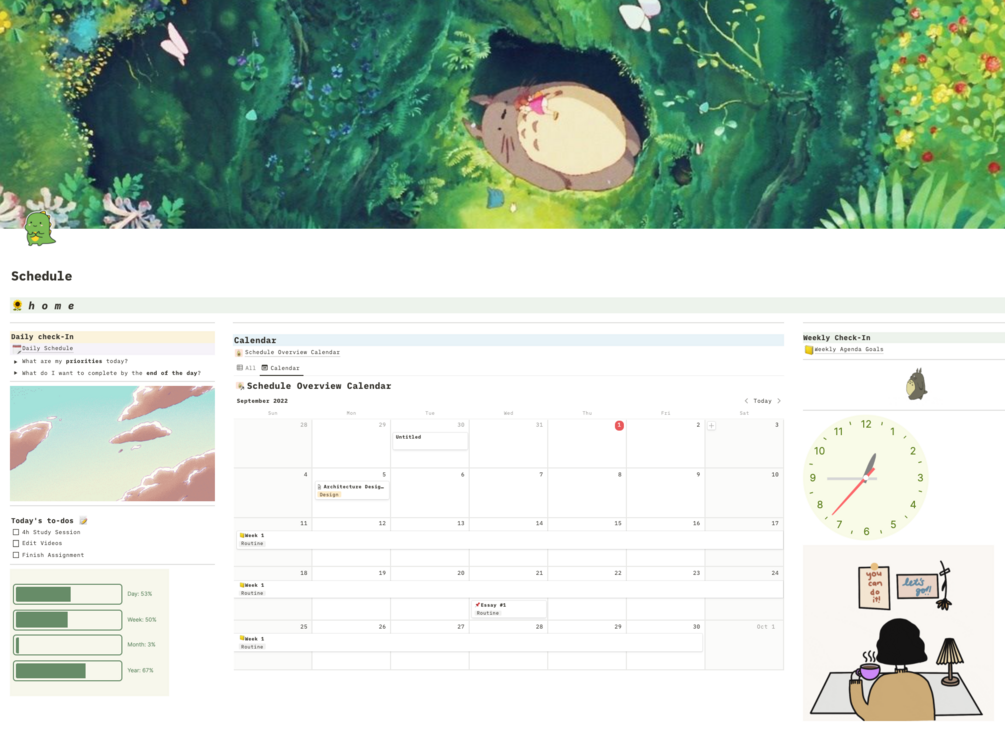Expand the 'end of the day' toggle
Viewport: 1005px width, 730px height.
click(x=15, y=373)
